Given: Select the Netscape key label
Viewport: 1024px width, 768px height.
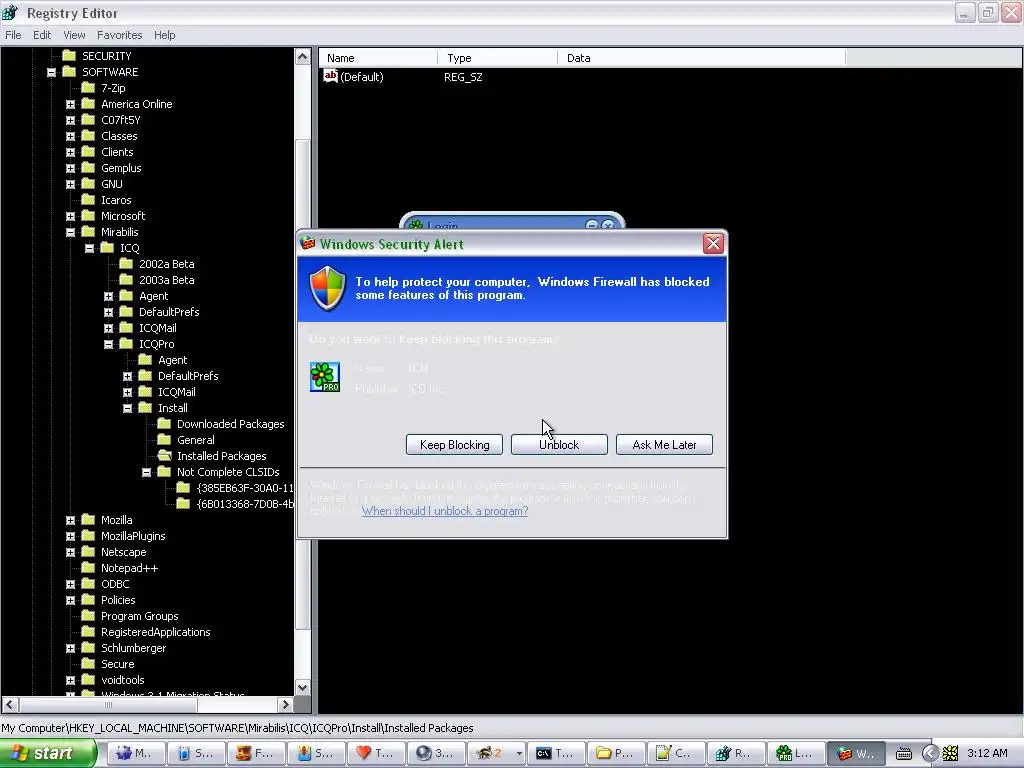Looking at the screenshot, I should [x=123, y=552].
